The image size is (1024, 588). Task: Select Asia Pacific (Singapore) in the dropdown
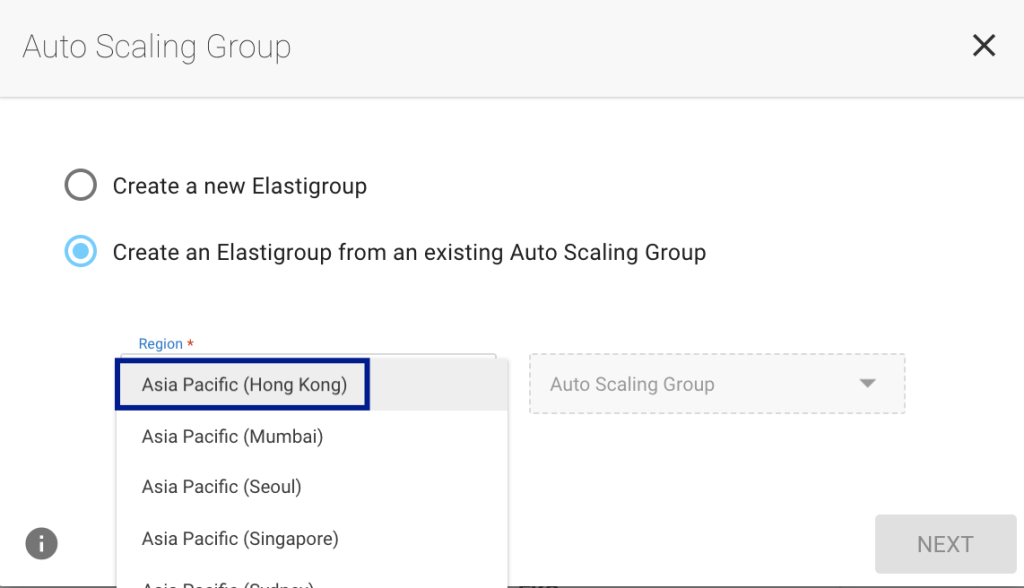coord(240,538)
